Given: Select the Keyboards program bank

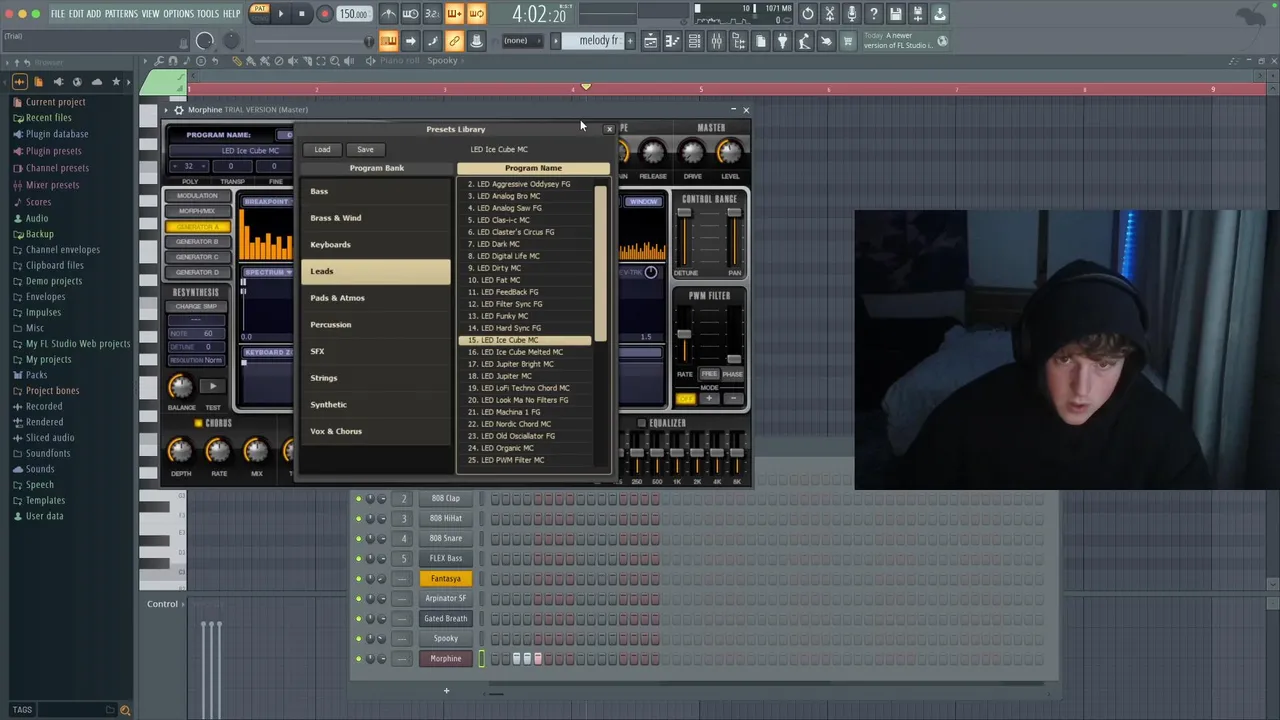Looking at the screenshot, I should point(376,244).
